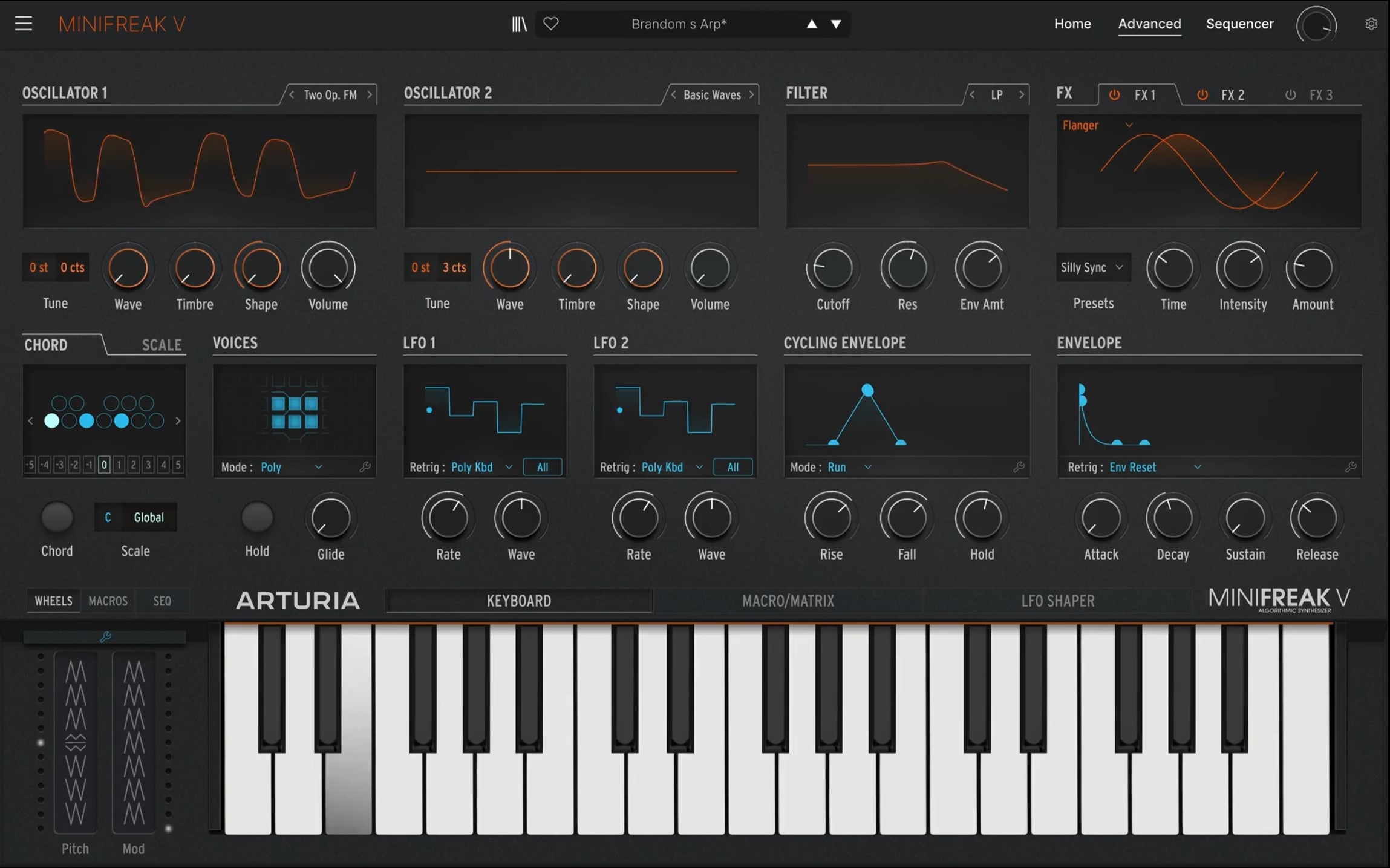The image size is (1390, 868).
Task: Toggle the Hold button in Voices
Action: point(257,518)
